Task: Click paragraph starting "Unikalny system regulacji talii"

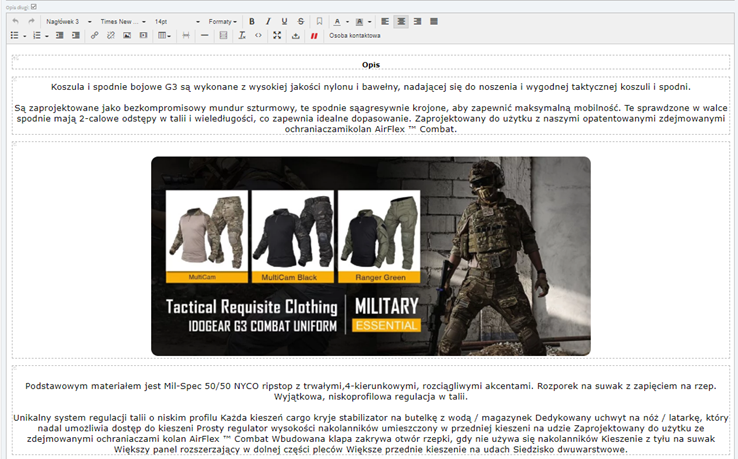Action: pos(371,434)
